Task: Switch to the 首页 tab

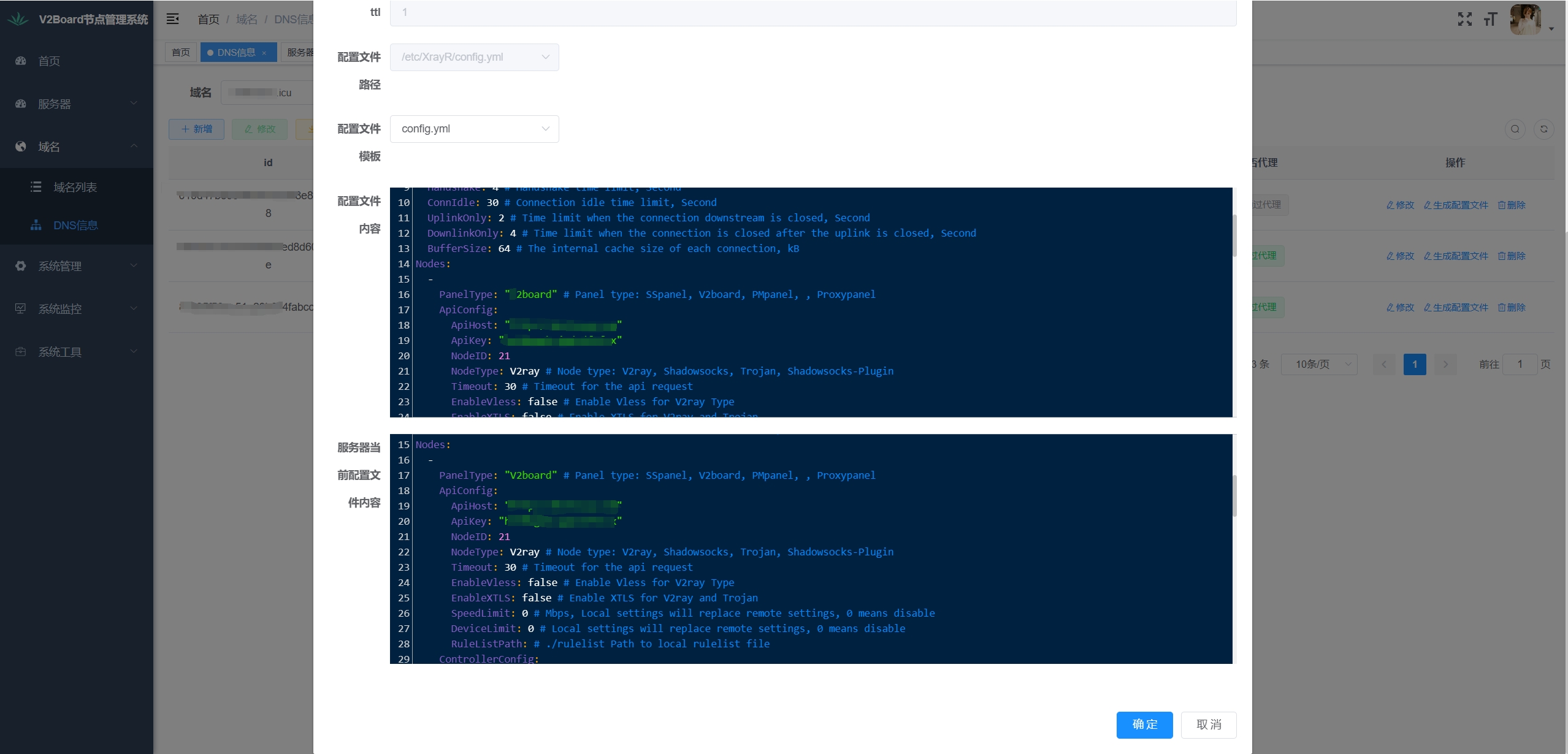Action: [181, 53]
